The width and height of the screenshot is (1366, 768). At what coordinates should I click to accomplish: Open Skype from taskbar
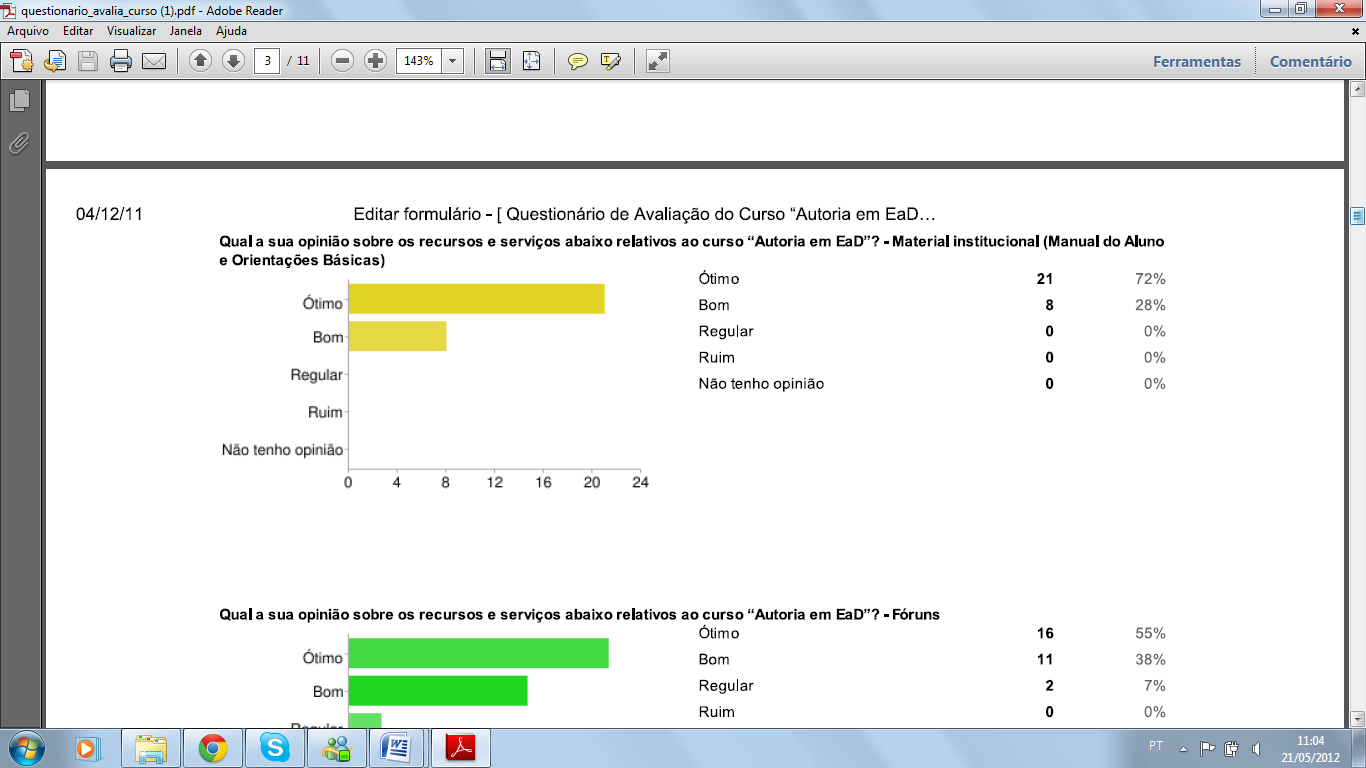click(x=275, y=747)
